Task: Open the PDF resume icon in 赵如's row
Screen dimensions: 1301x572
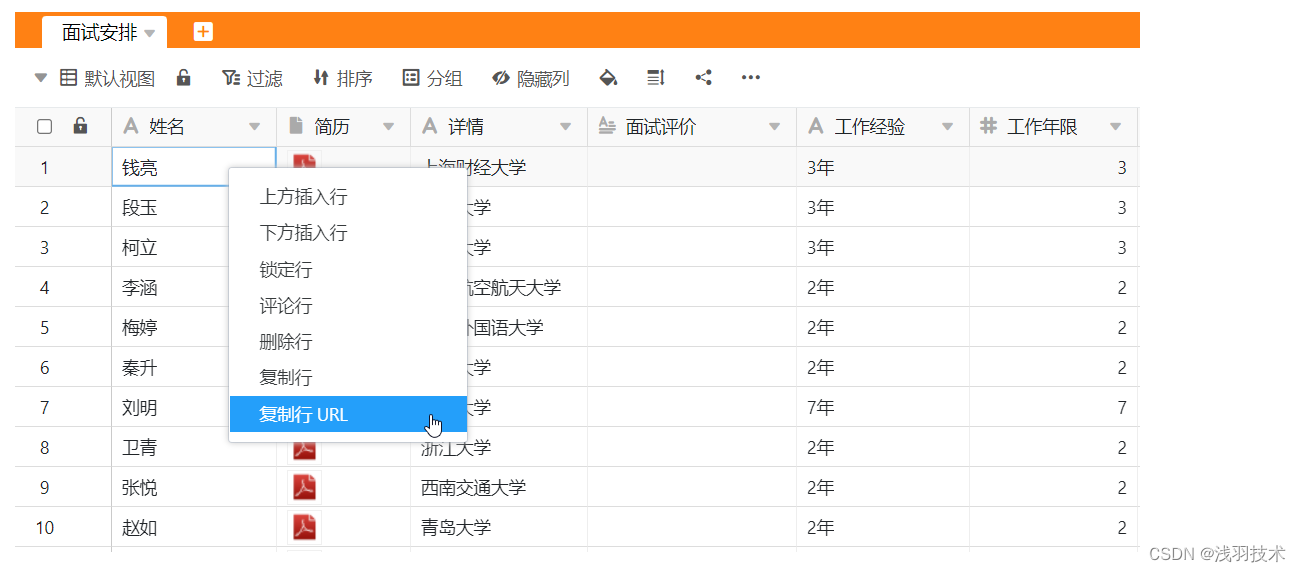Action: [304, 527]
